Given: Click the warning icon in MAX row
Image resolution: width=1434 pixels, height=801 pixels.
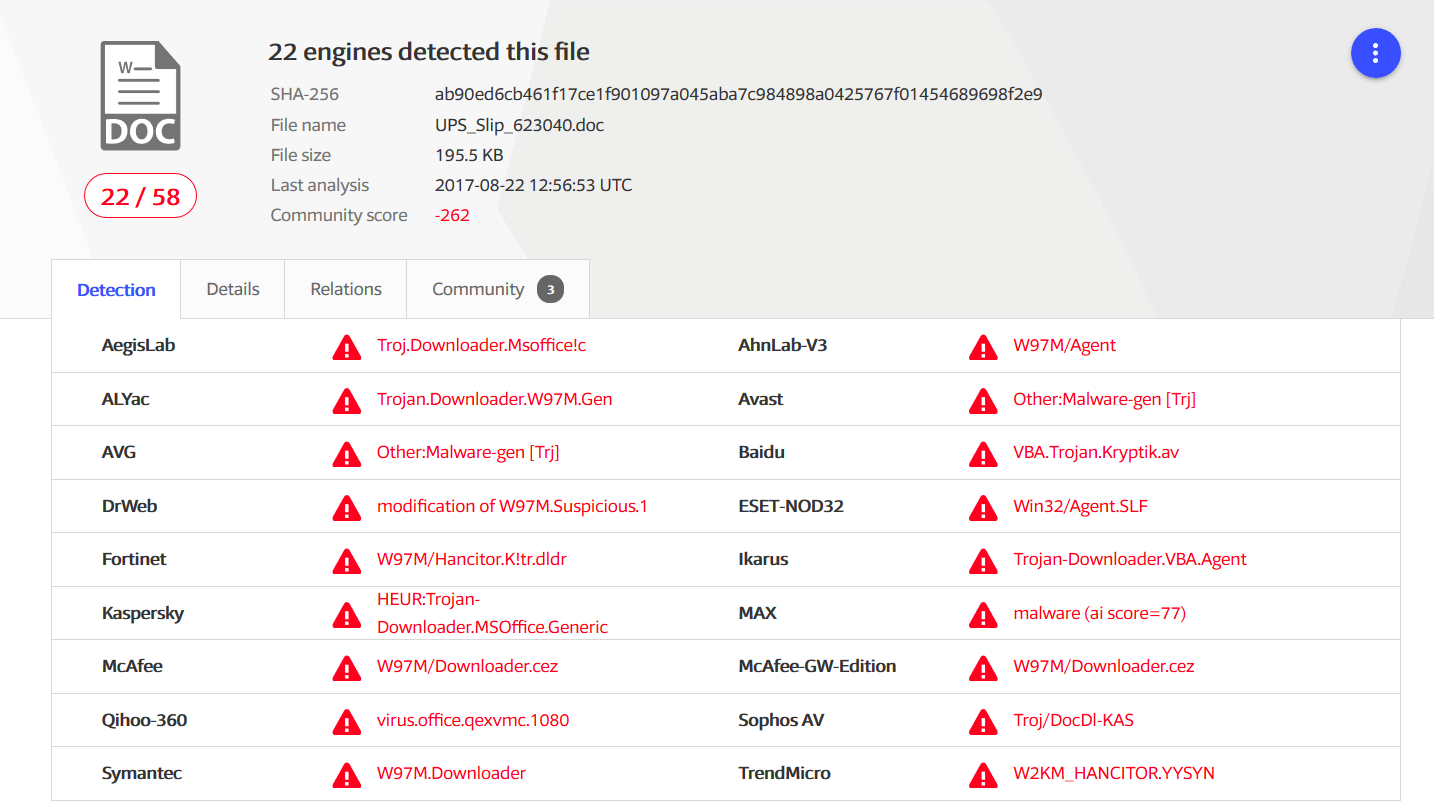Looking at the screenshot, I should pos(983,614).
